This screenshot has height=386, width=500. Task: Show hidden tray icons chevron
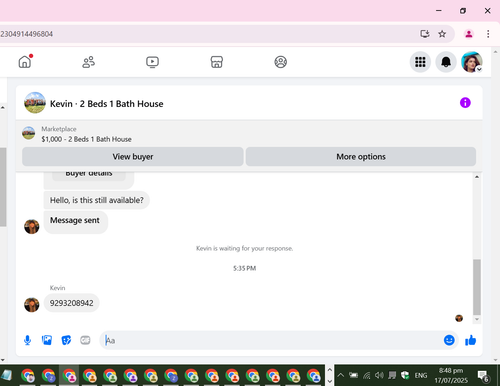[x=340, y=375]
